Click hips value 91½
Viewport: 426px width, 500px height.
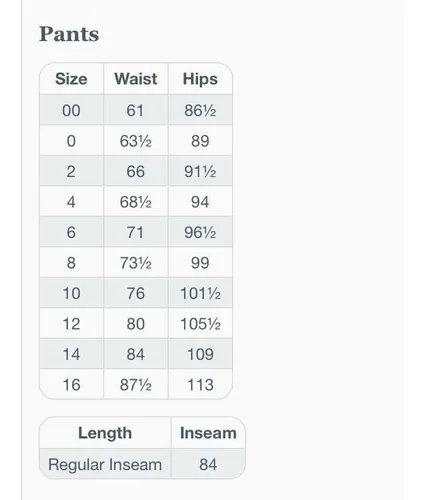[200, 171]
